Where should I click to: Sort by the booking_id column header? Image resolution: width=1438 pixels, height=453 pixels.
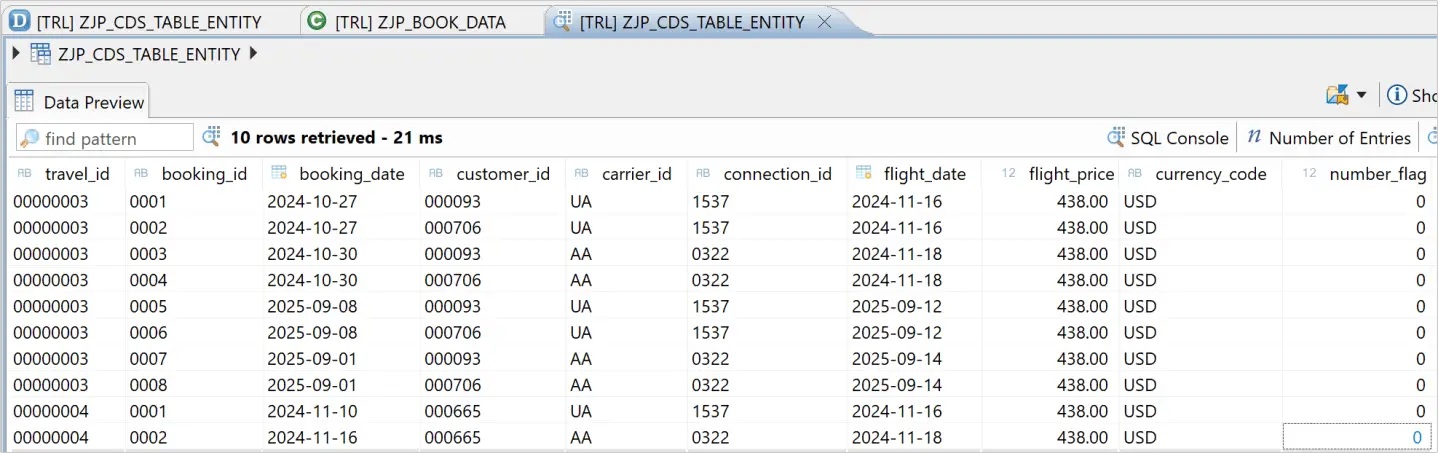(194, 173)
